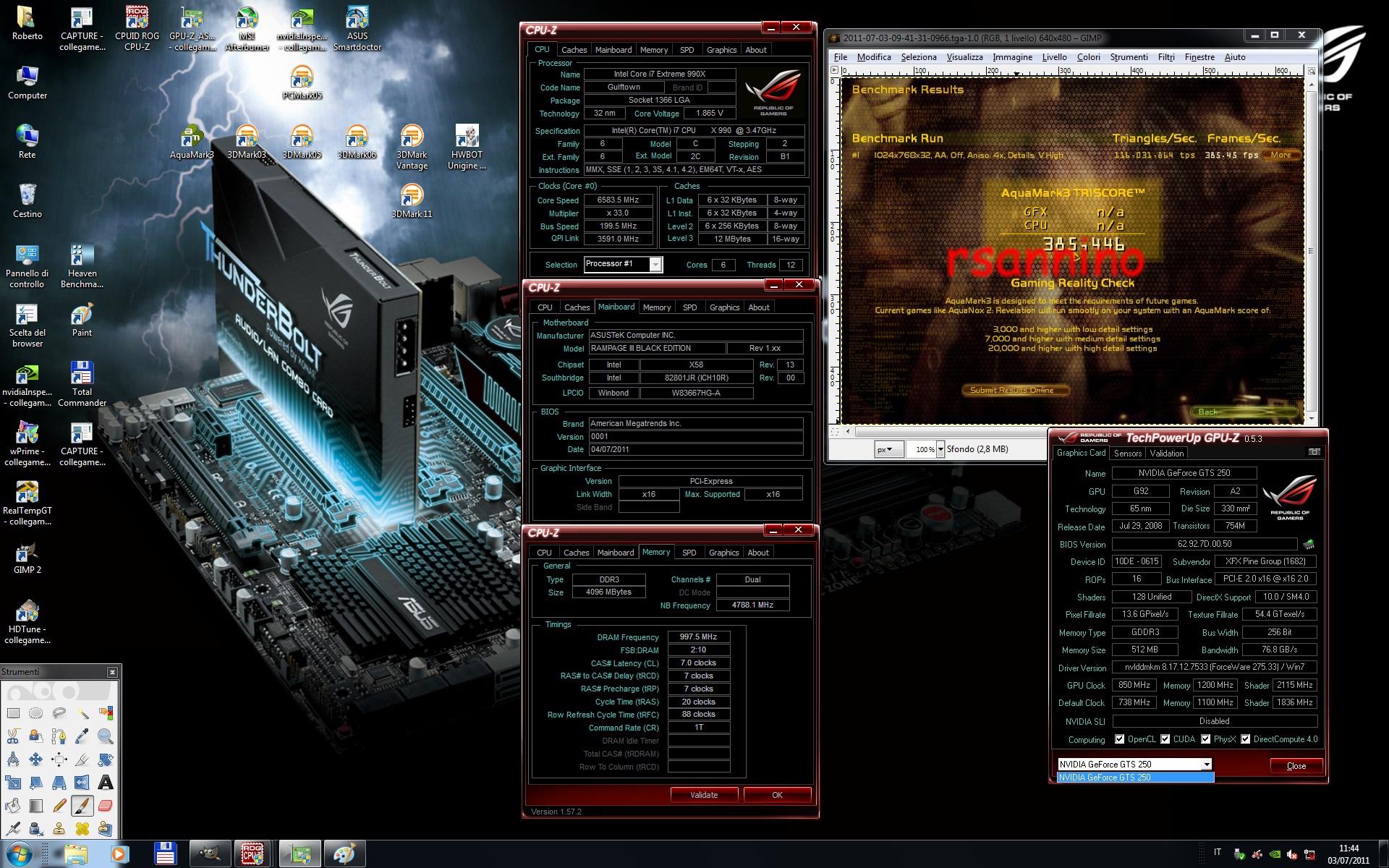The height and width of the screenshot is (868, 1389).
Task: Open the px unit dropdown in GIMP
Action: [889, 449]
